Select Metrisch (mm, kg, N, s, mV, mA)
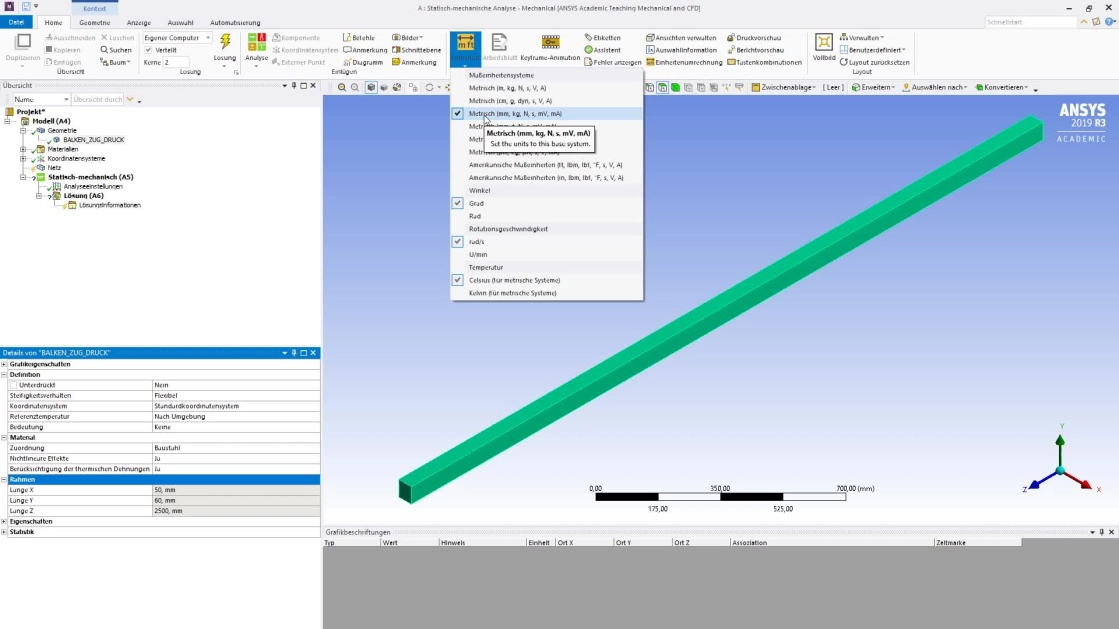This screenshot has height=629, width=1119. pyautogui.click(x=547, y=114)
